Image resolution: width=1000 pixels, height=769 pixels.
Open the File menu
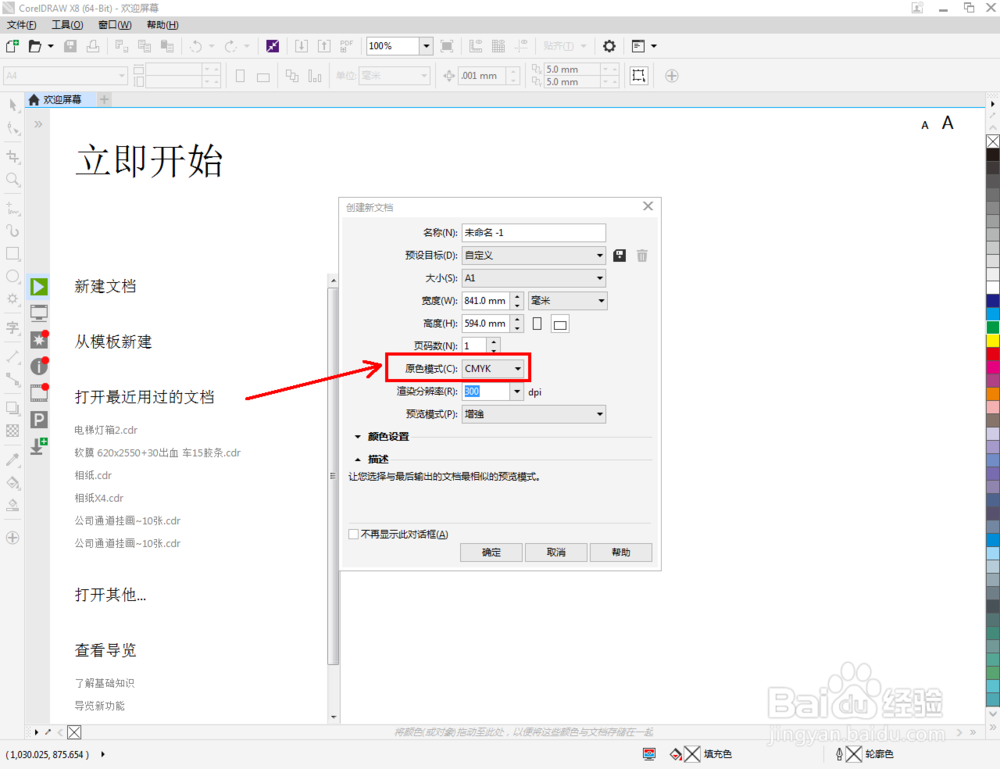click(22, 25)
